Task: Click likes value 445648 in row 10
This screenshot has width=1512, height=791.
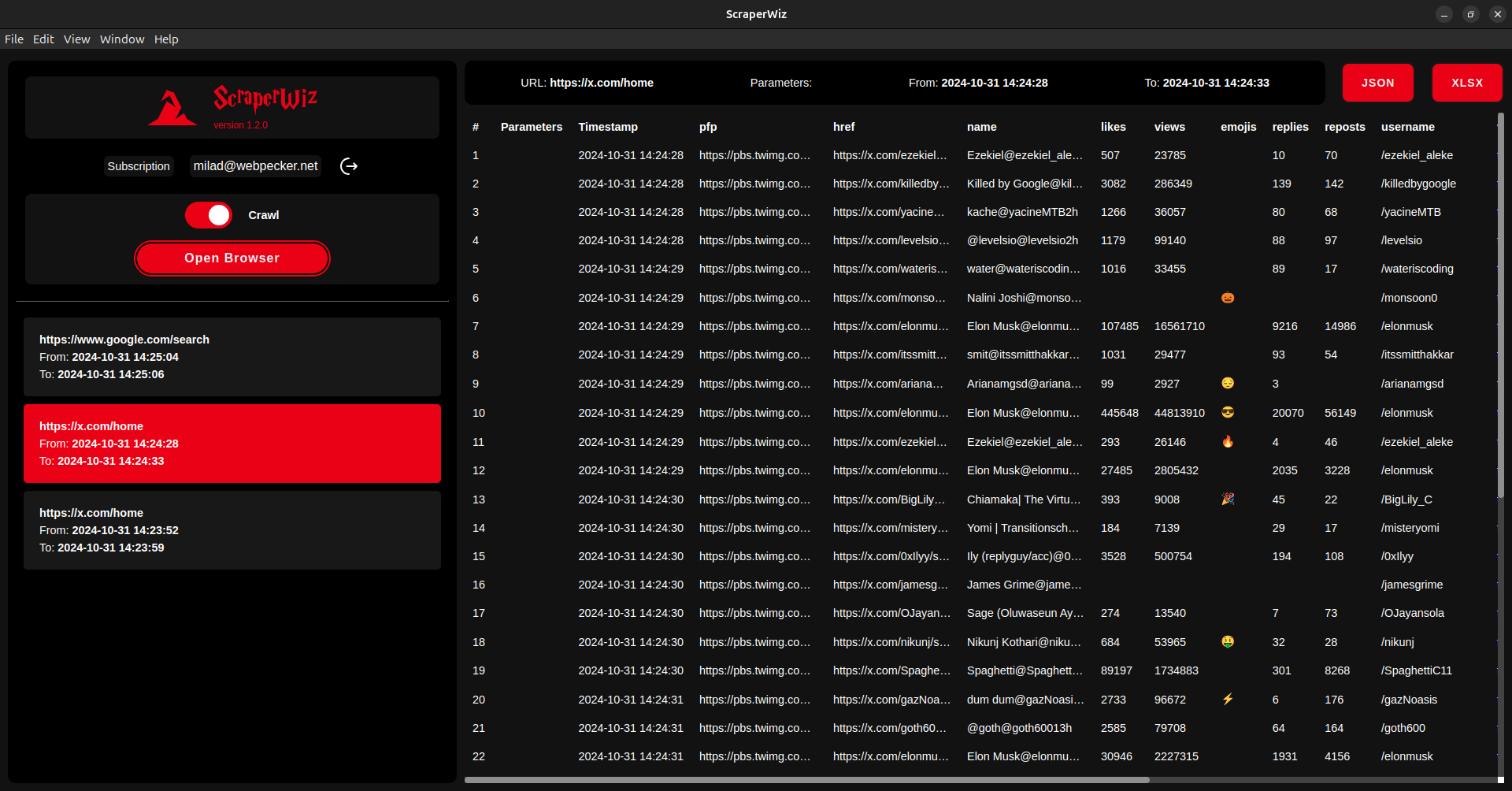Action: click(x=1120, y=413)
